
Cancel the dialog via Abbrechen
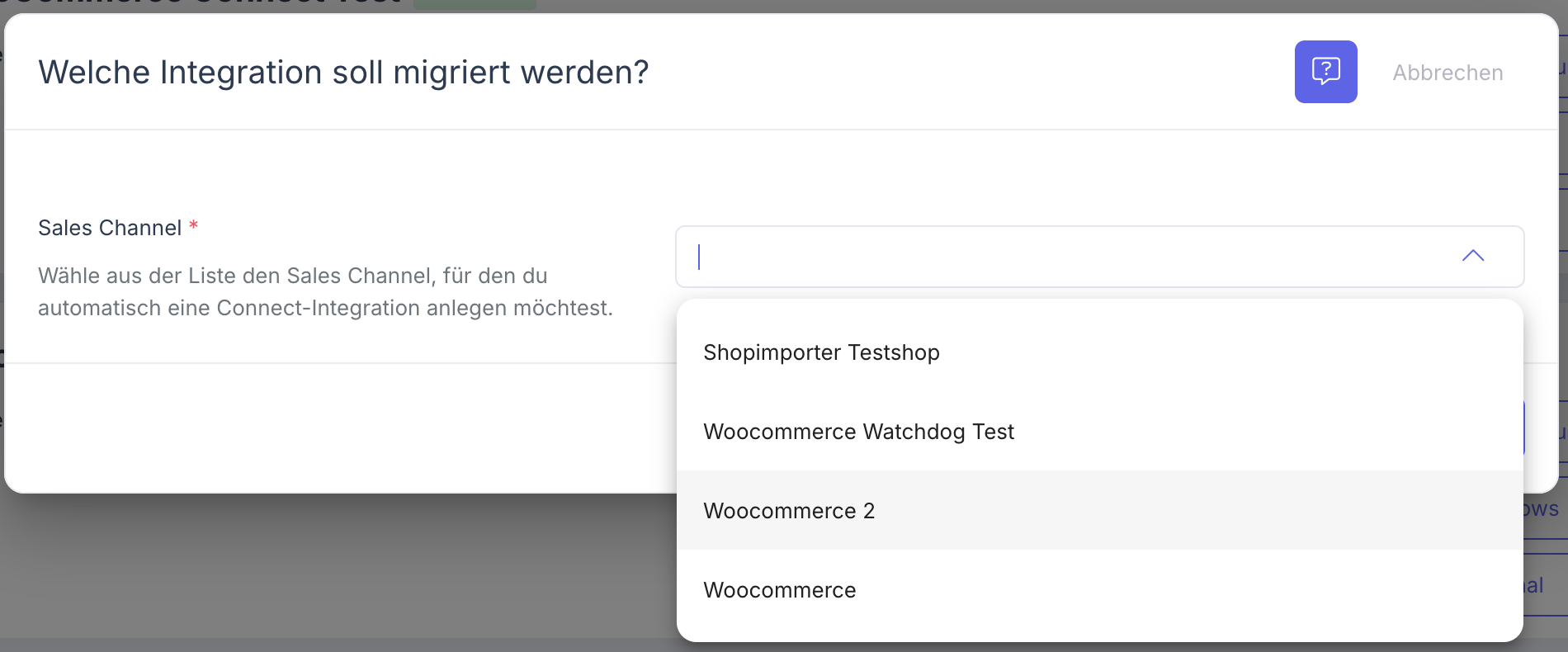click(x=1448, y=73)
